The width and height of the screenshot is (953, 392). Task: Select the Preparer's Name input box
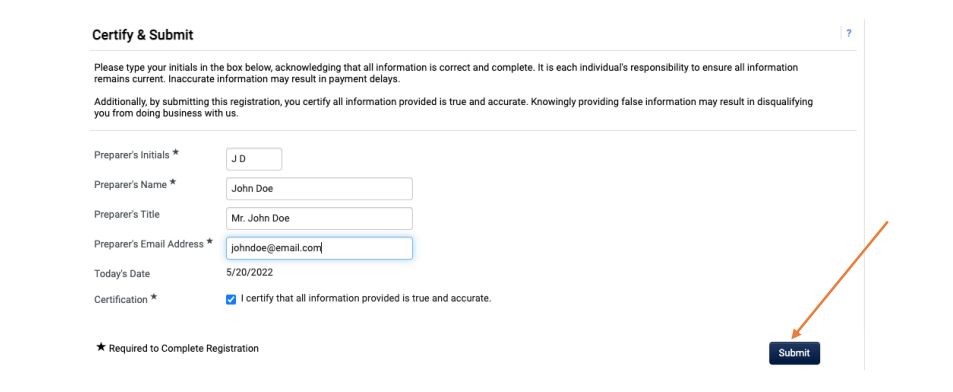coord(319,188)
